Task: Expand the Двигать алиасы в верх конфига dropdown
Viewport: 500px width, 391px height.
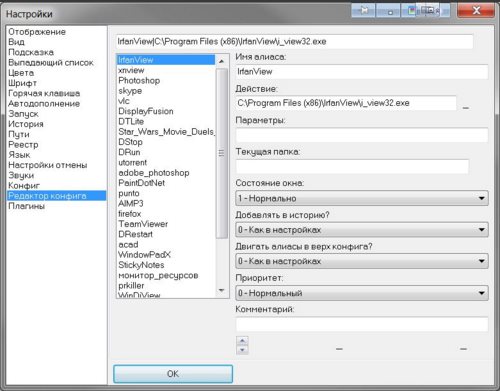Action: click(x=362, y=261)
